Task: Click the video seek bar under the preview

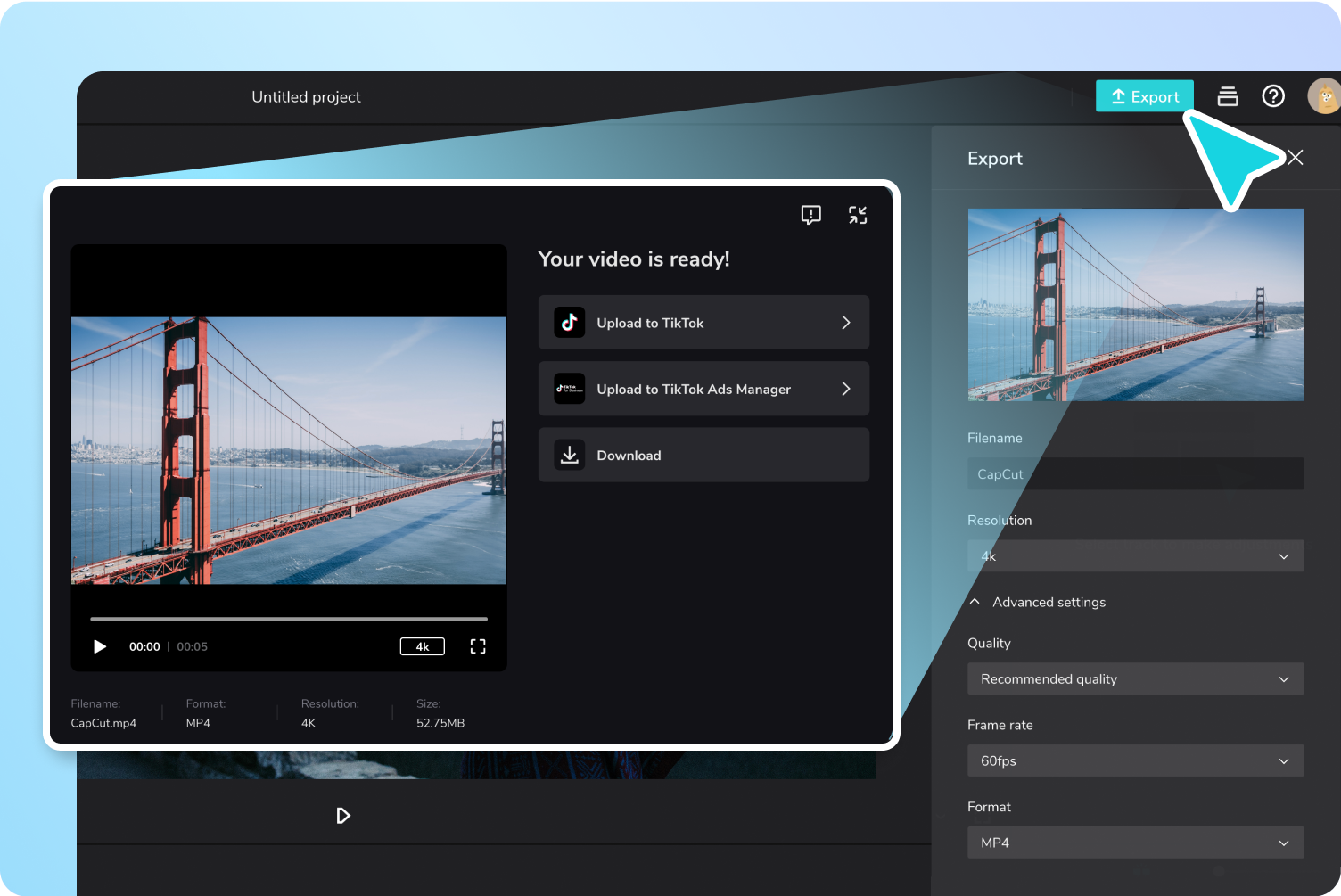Action: [x=288, y=618]
